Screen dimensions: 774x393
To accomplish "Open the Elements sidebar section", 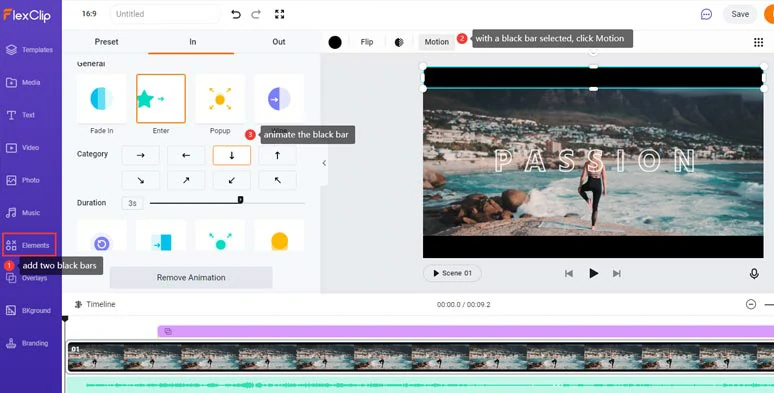I will tap(30, 245).
